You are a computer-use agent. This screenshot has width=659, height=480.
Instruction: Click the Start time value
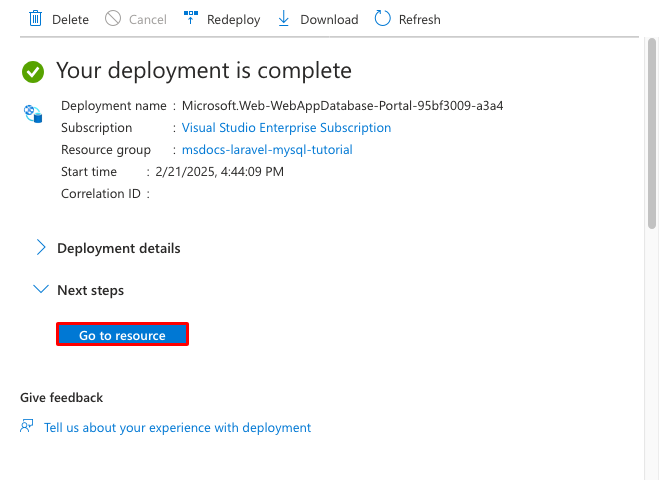pyautogui.click(x=218, y=172)
